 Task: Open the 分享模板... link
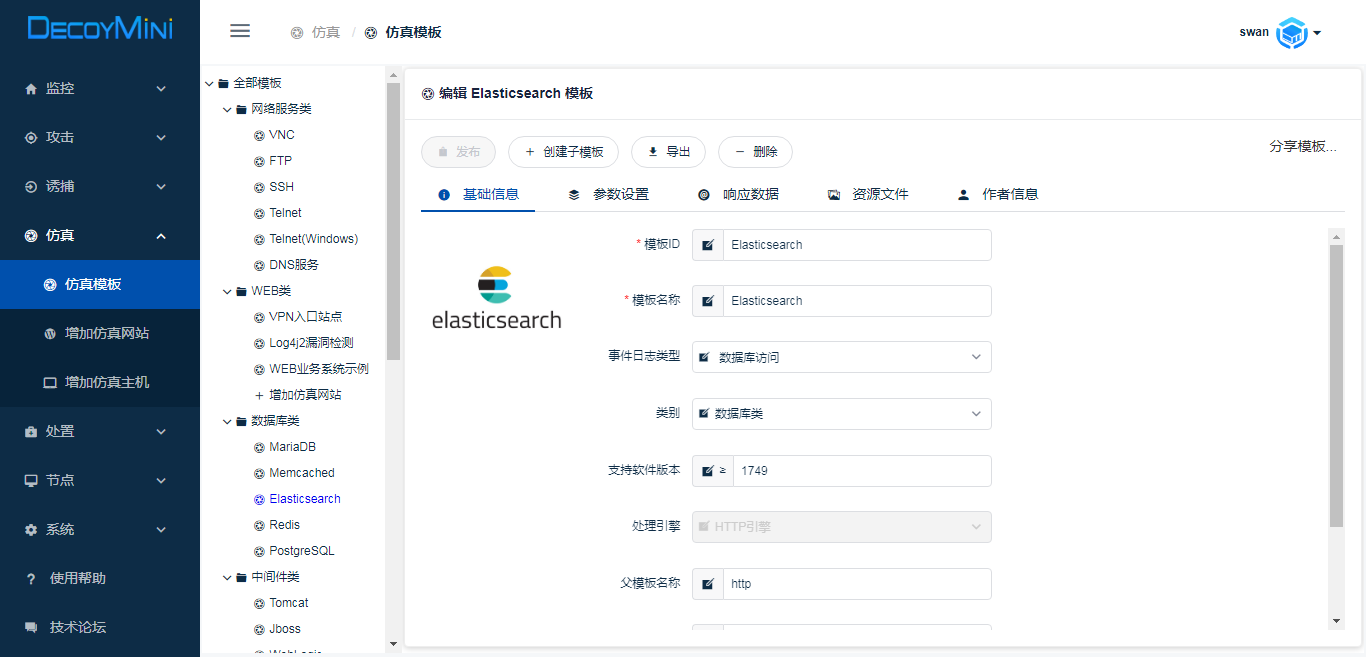click(1303, 146)
